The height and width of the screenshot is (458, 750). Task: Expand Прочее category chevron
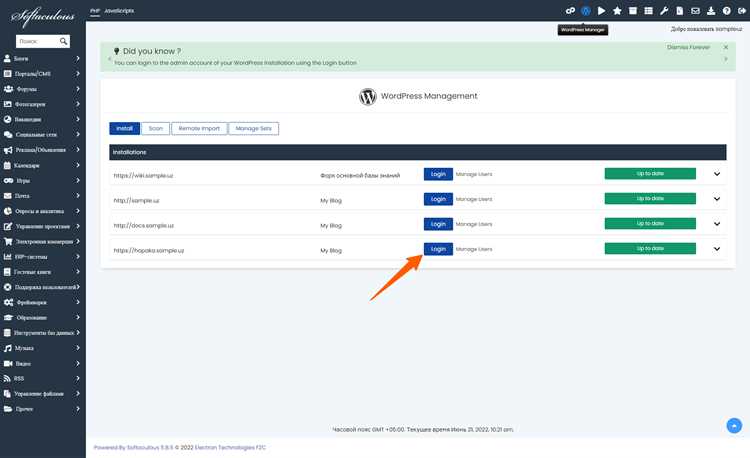pyautogui.click(x=77, y=409)
